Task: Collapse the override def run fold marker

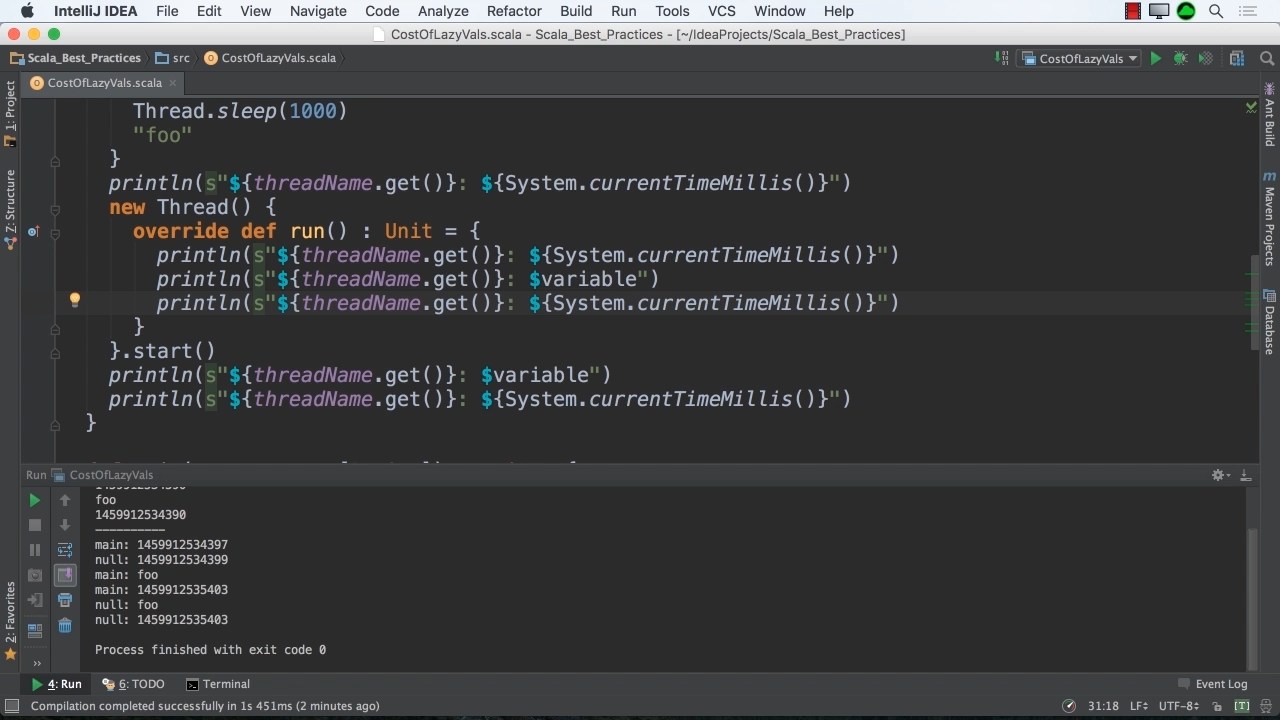Action: [x=55, y=232]
